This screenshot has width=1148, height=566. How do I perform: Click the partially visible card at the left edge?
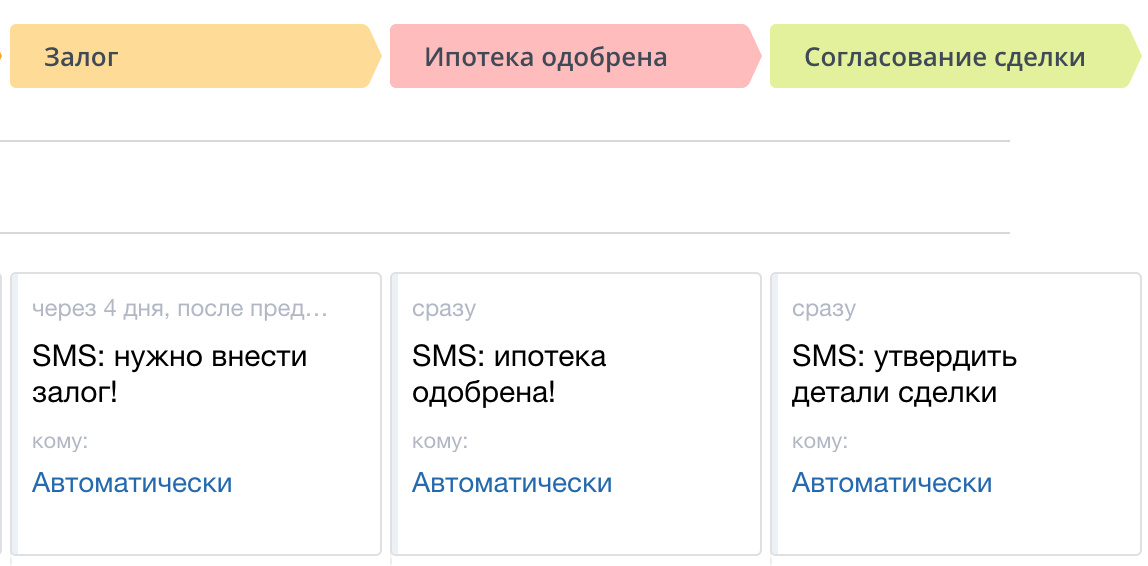(x=3, y=412)
